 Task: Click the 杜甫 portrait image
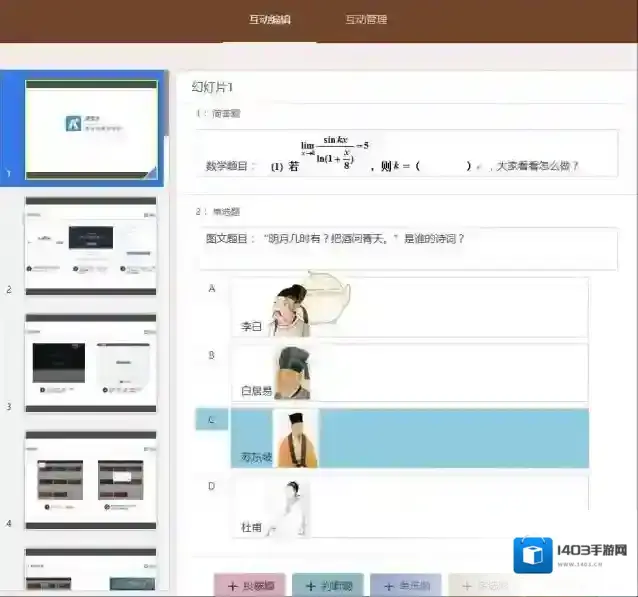(290, 507)
